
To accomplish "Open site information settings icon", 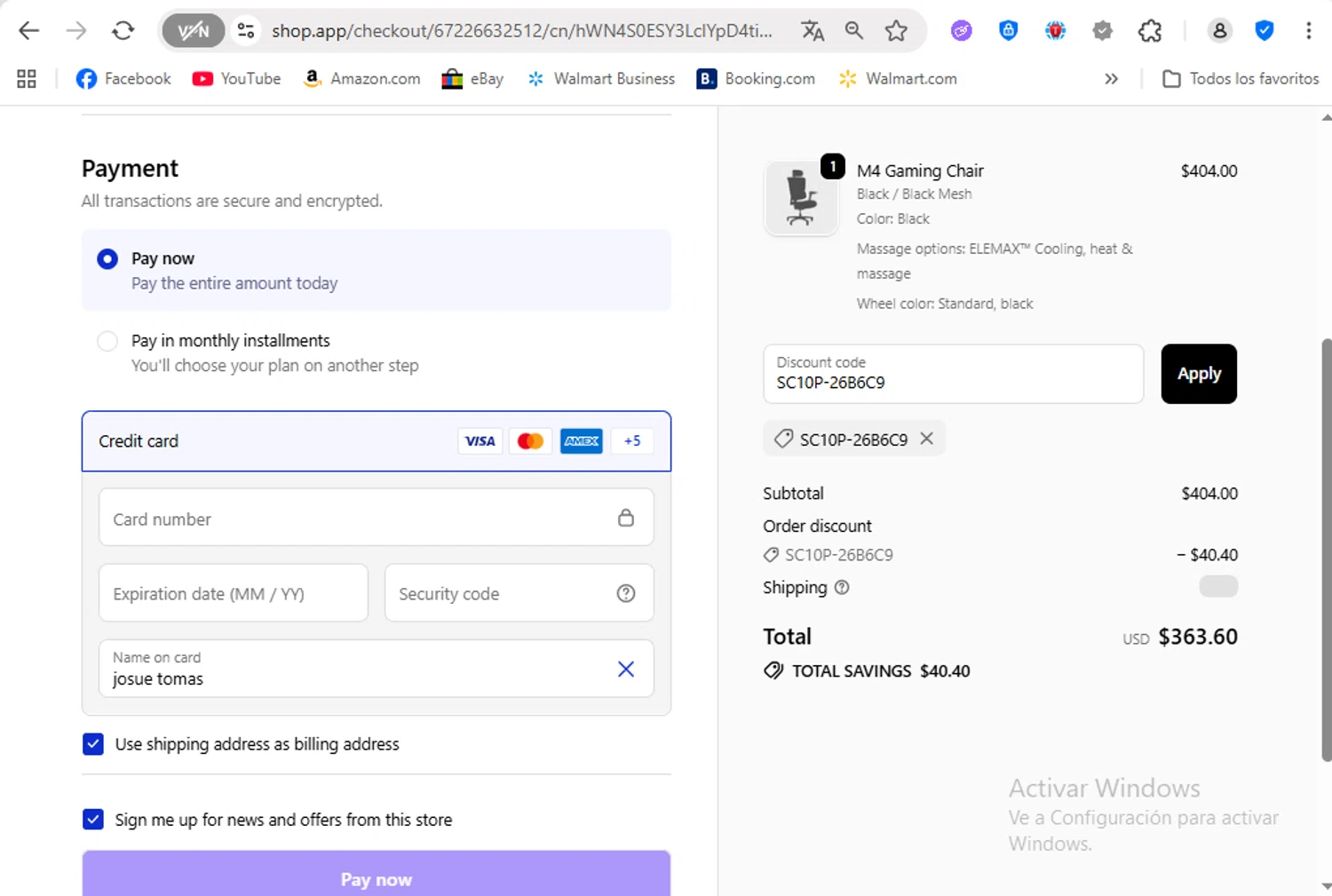I will pos(246,31).
